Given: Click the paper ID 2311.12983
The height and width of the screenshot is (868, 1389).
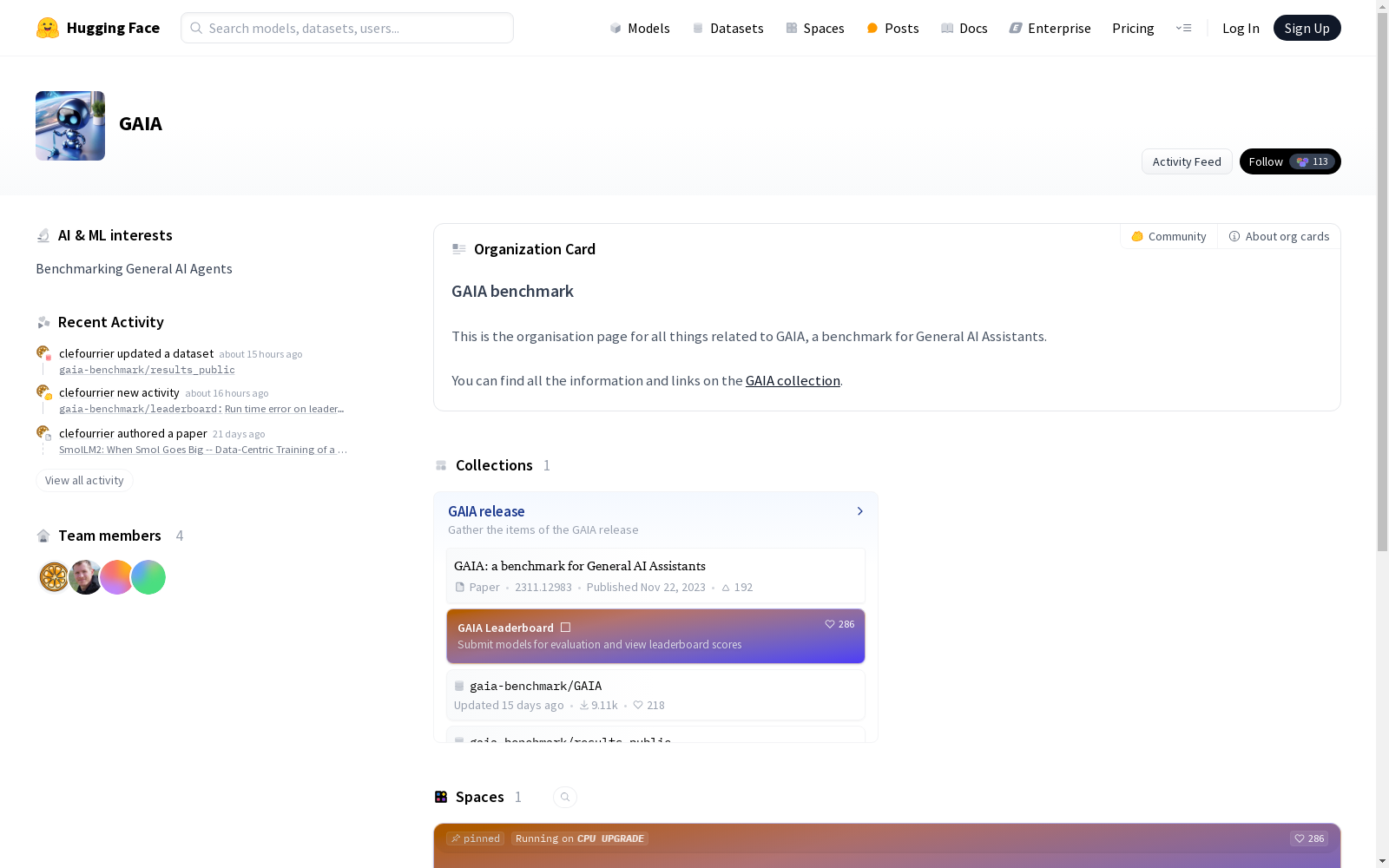Looking at the screenshot, I should pyautogui.click(x=543, y=588).
